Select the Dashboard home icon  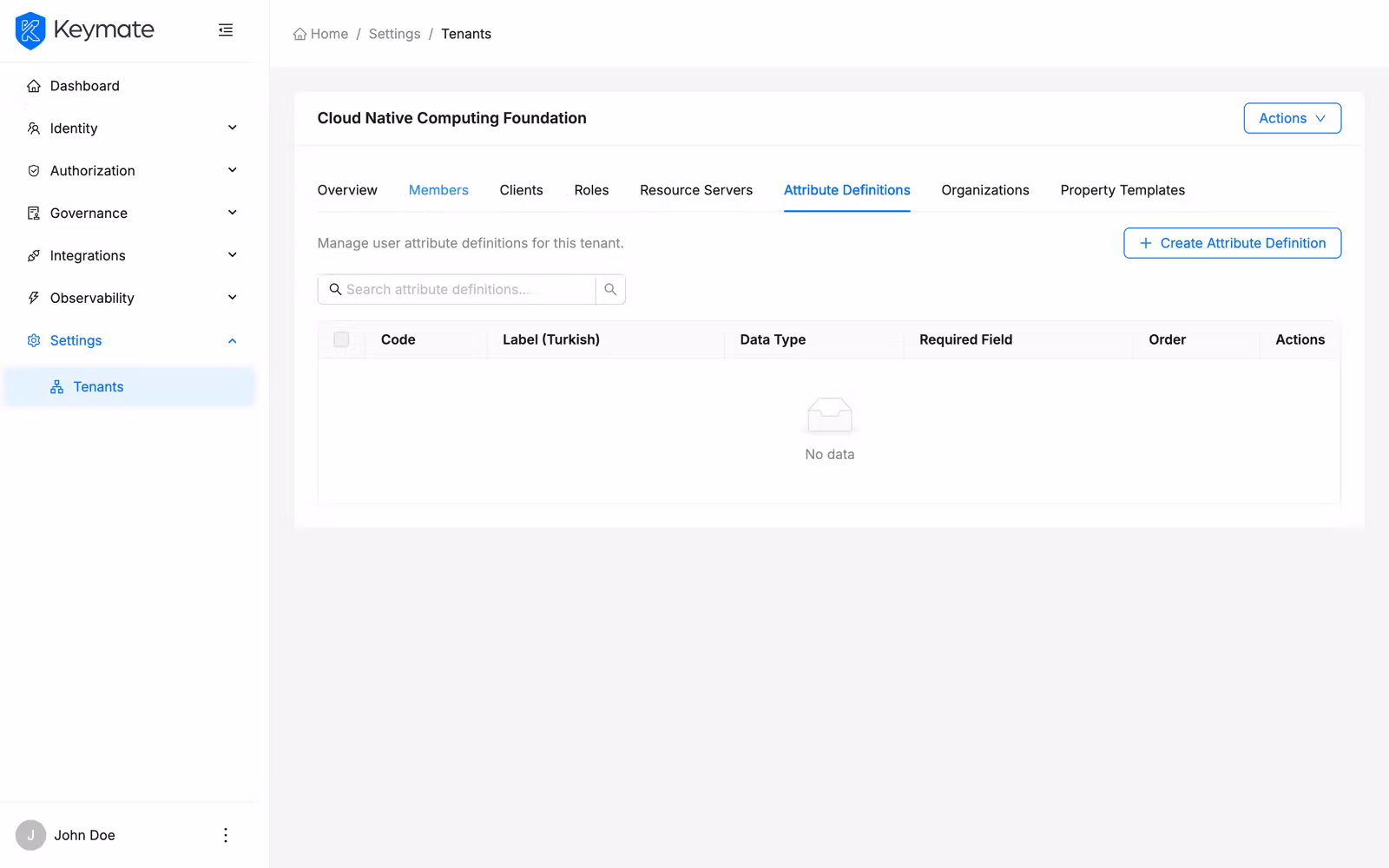tap(33, 85)
